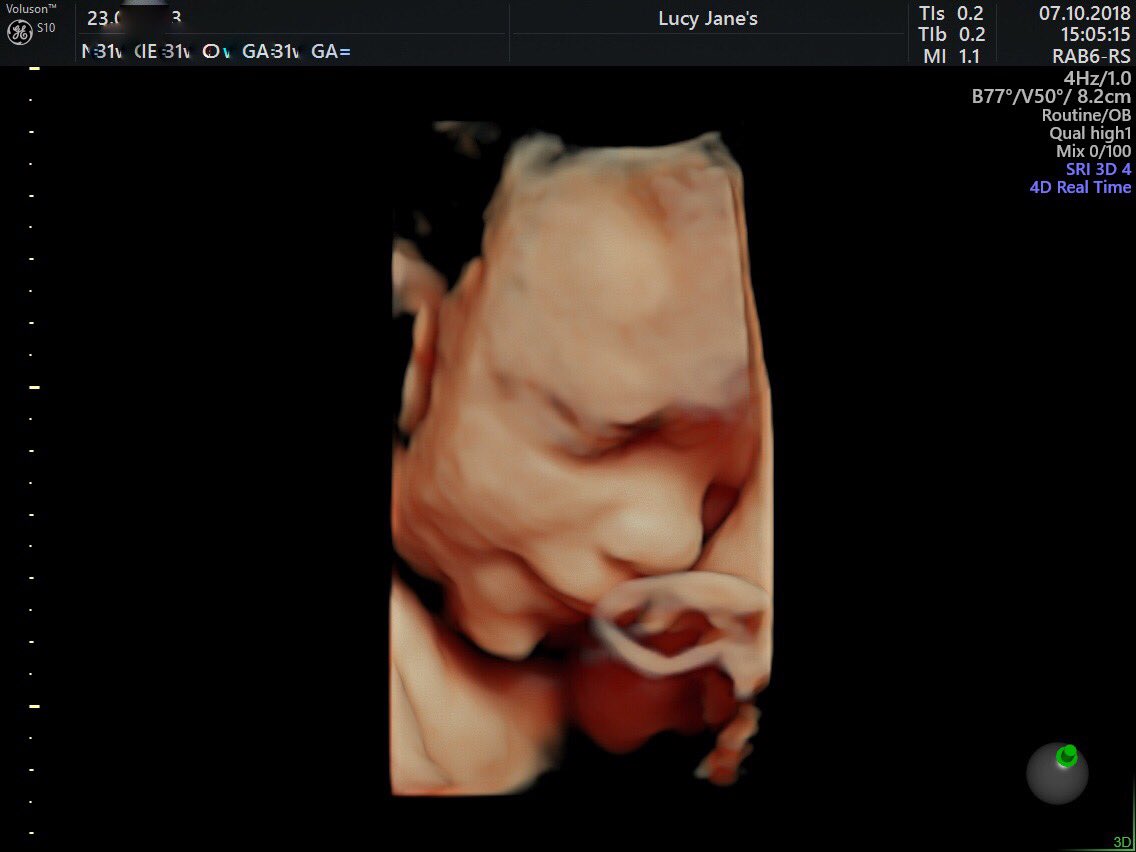Click the GE logo icon
The width and height of the screenshot is (1136, 852).
18,31
